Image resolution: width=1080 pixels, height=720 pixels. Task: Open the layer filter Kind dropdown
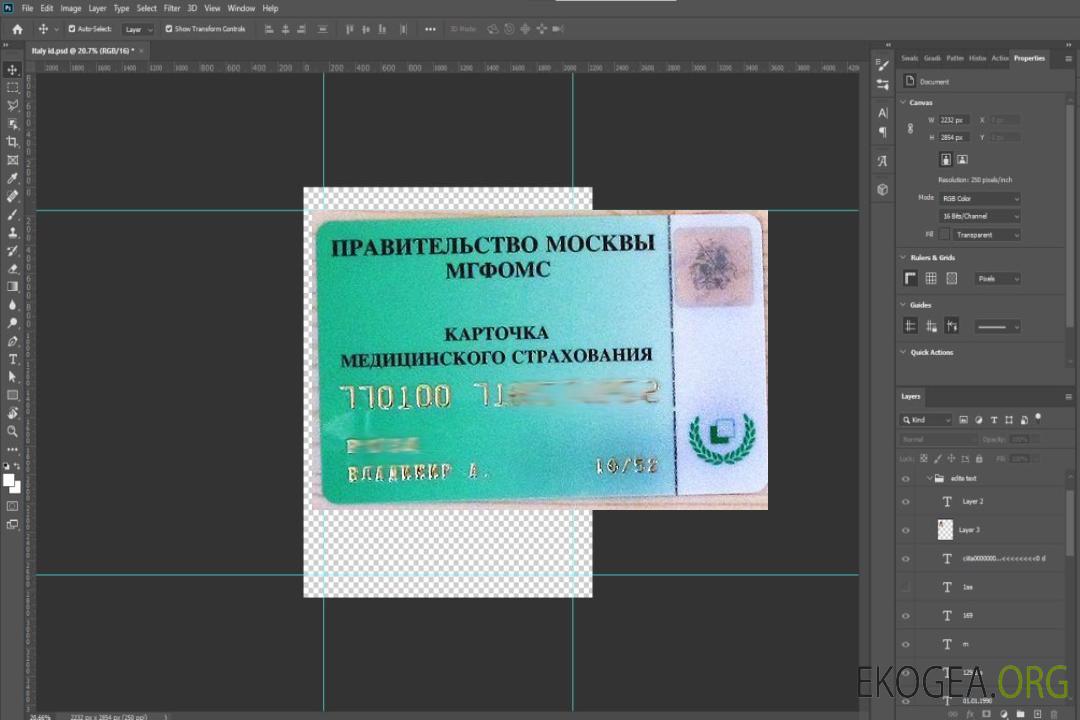click(926, 420)
